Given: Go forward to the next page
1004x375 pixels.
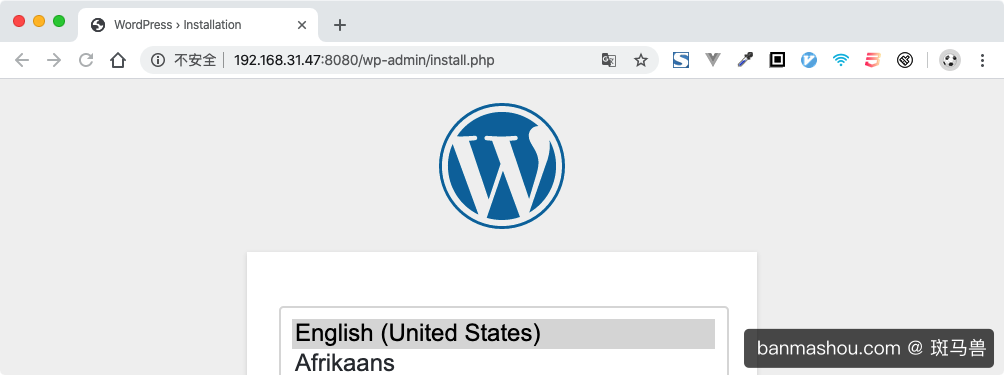Looking at the screenshot, I should 54,60.
